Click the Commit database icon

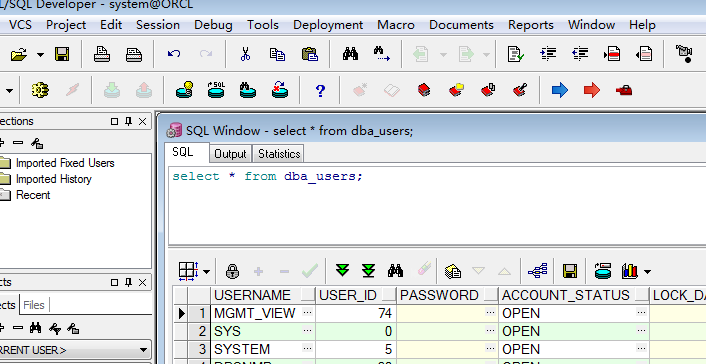(112, 90)
